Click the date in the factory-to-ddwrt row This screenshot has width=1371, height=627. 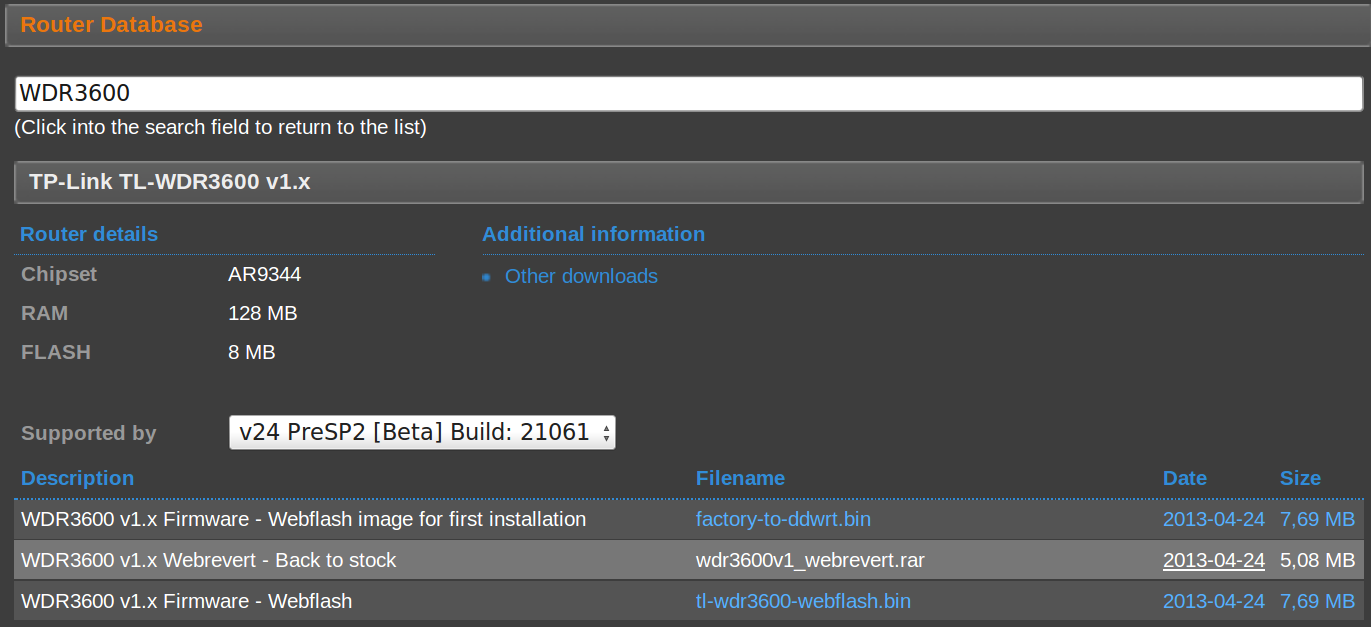click(1214, 520)
